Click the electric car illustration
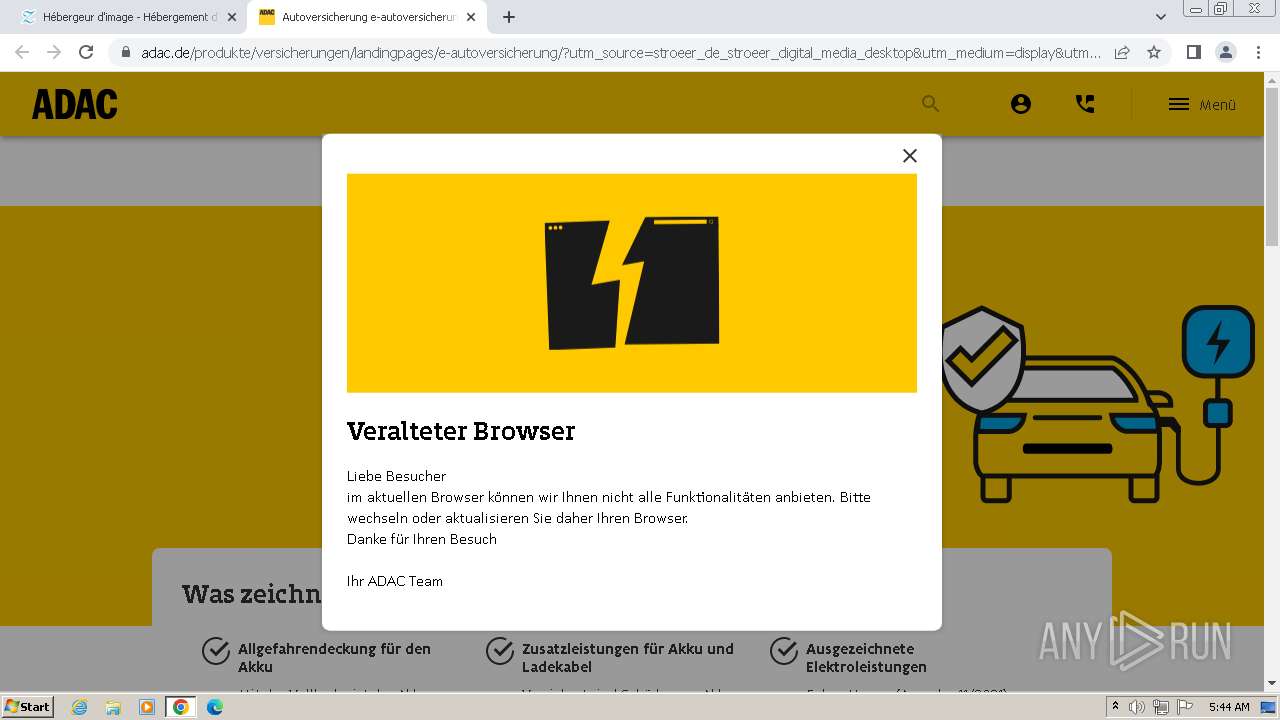 (1098, 403)
